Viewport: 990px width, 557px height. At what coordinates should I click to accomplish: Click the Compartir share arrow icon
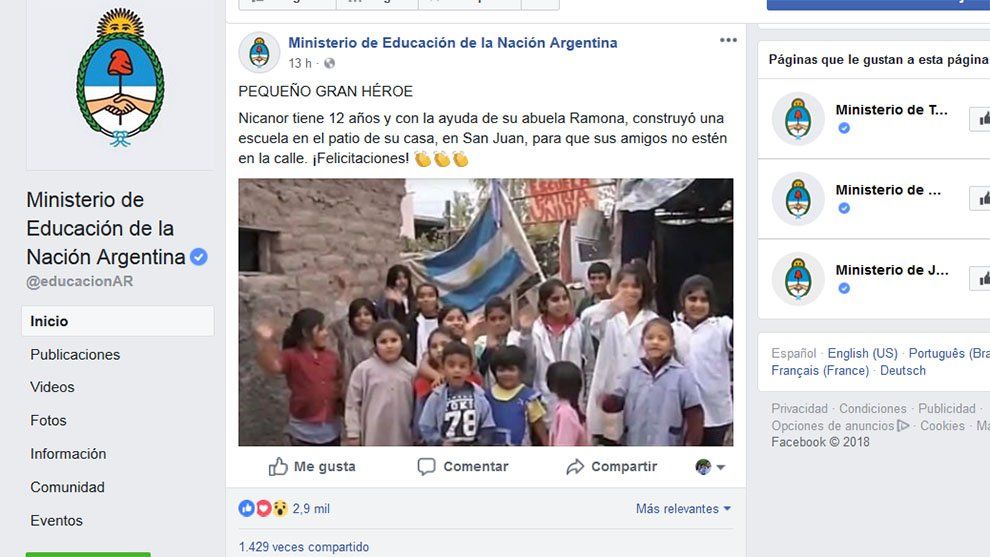click(575, 467)
